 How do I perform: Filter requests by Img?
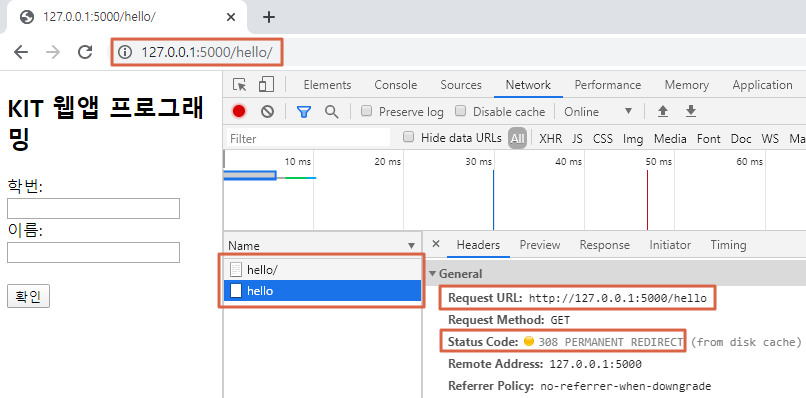point(633,138)
